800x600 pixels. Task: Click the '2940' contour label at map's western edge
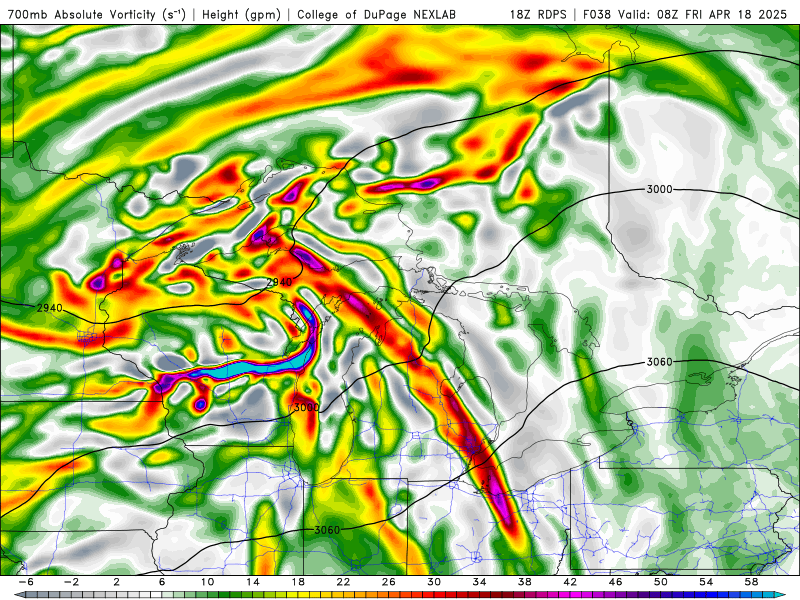click(49, 308)
